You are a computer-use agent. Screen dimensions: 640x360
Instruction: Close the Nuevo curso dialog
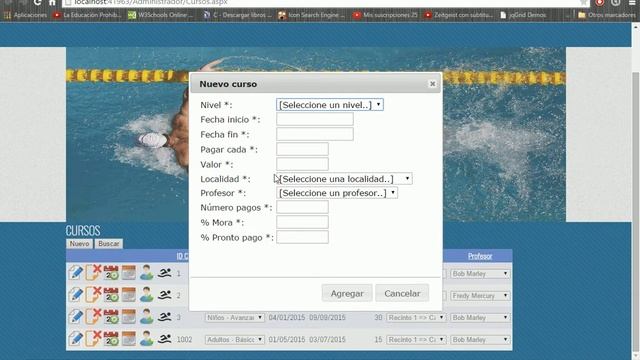pyautogui.click(x=432, y=84)
